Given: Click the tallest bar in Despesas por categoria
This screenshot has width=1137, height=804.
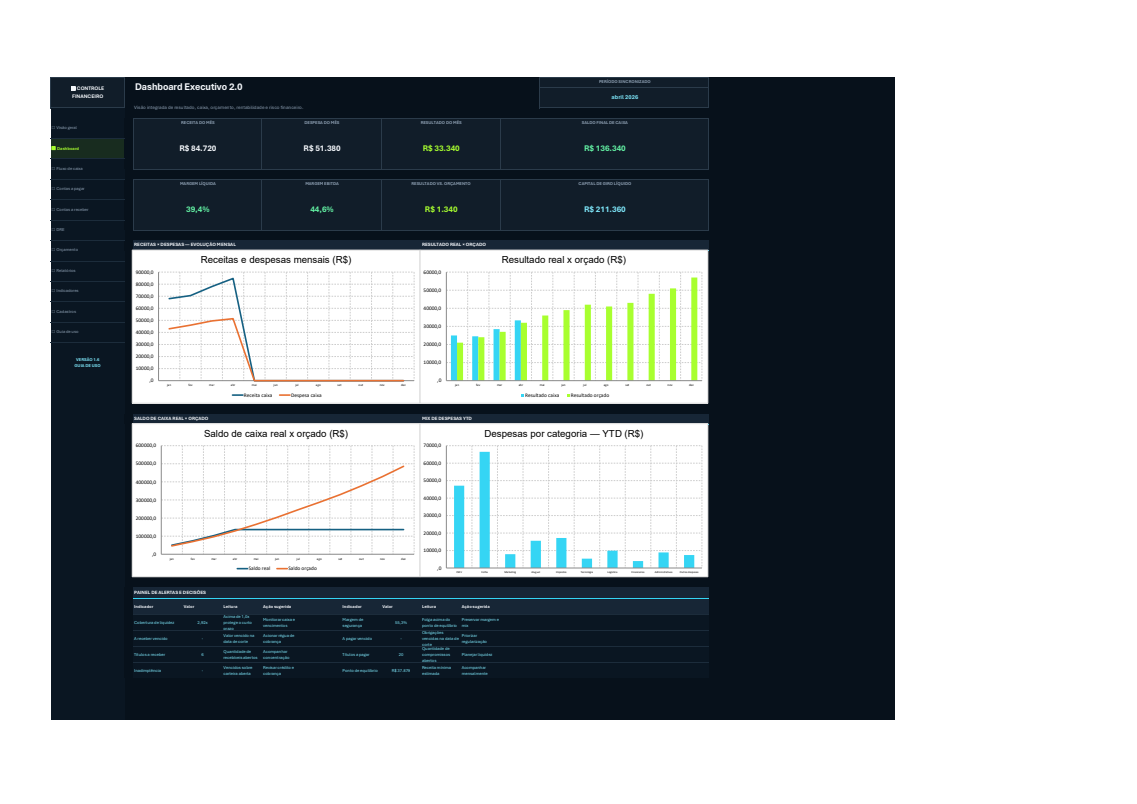Looking at the screenshot, I should pos(484,510).
